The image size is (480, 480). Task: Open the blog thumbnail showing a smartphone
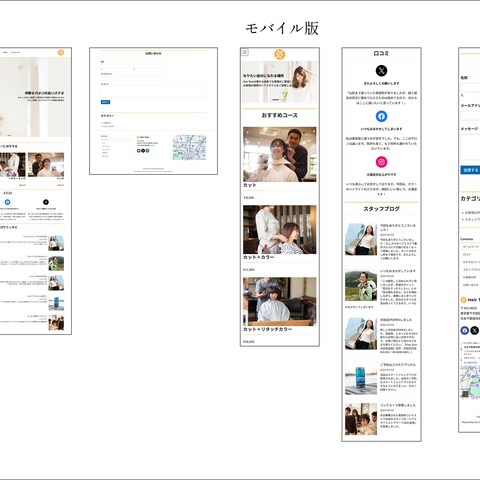tap(361, 379)
